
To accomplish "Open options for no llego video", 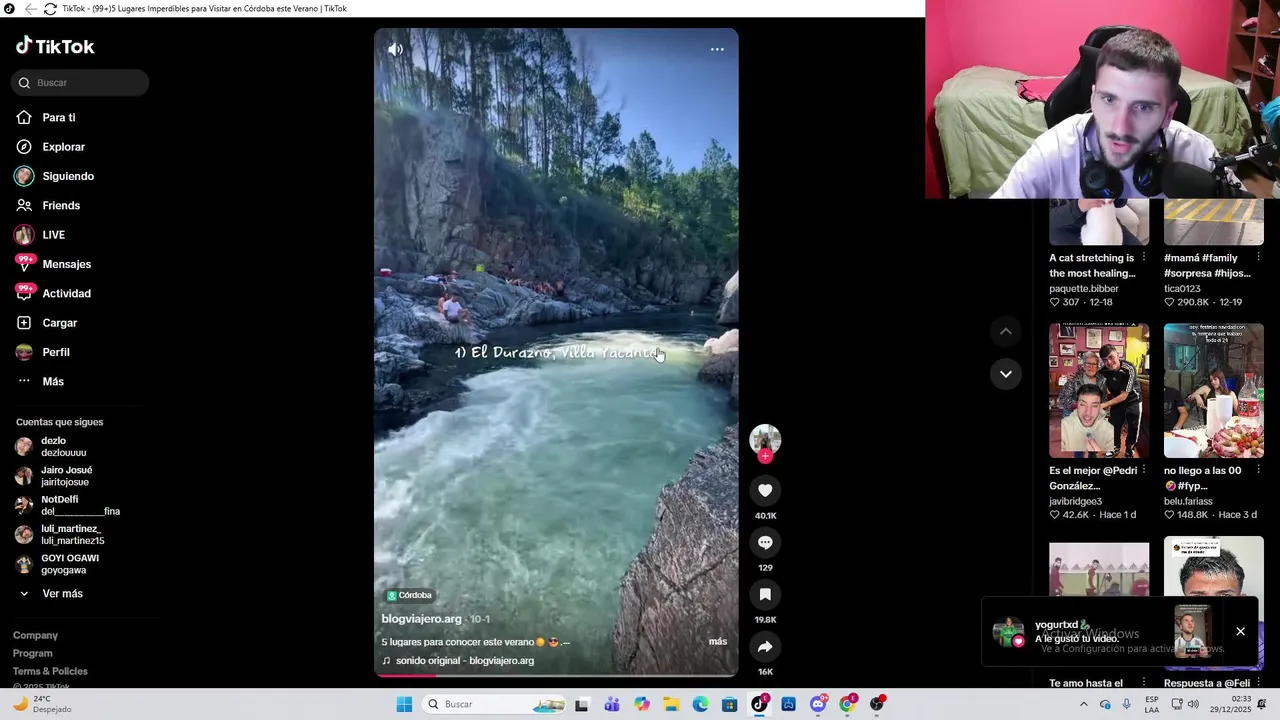I will [x=1259, y=471].
